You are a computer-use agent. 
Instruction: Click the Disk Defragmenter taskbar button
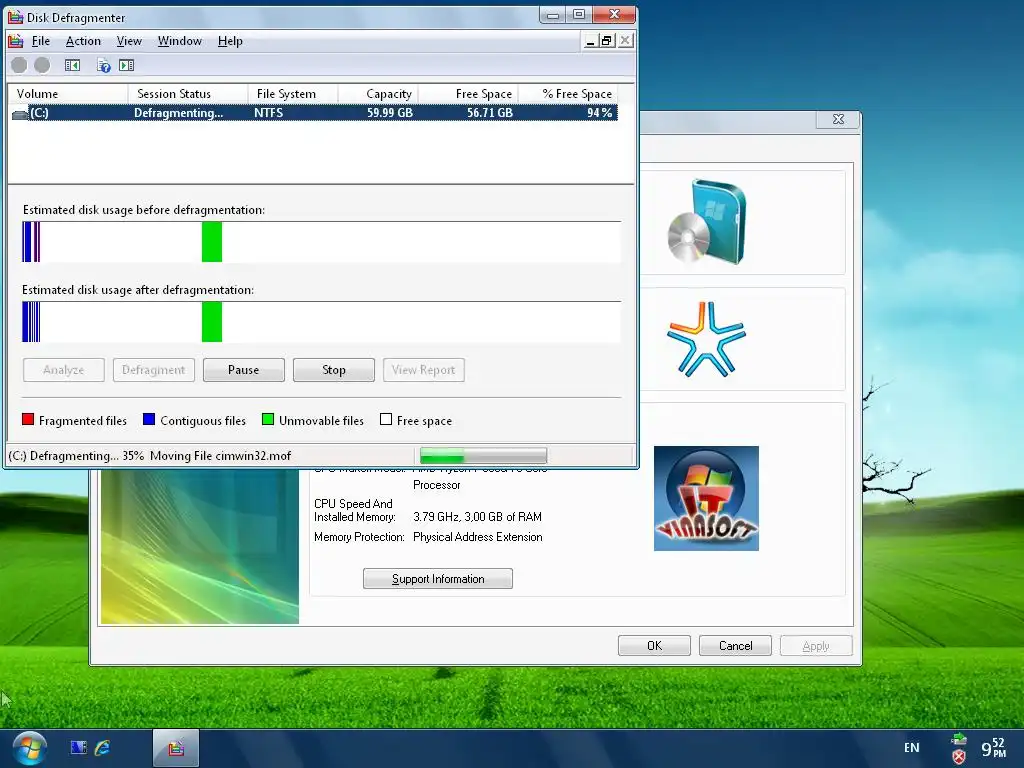pos(176,748)
